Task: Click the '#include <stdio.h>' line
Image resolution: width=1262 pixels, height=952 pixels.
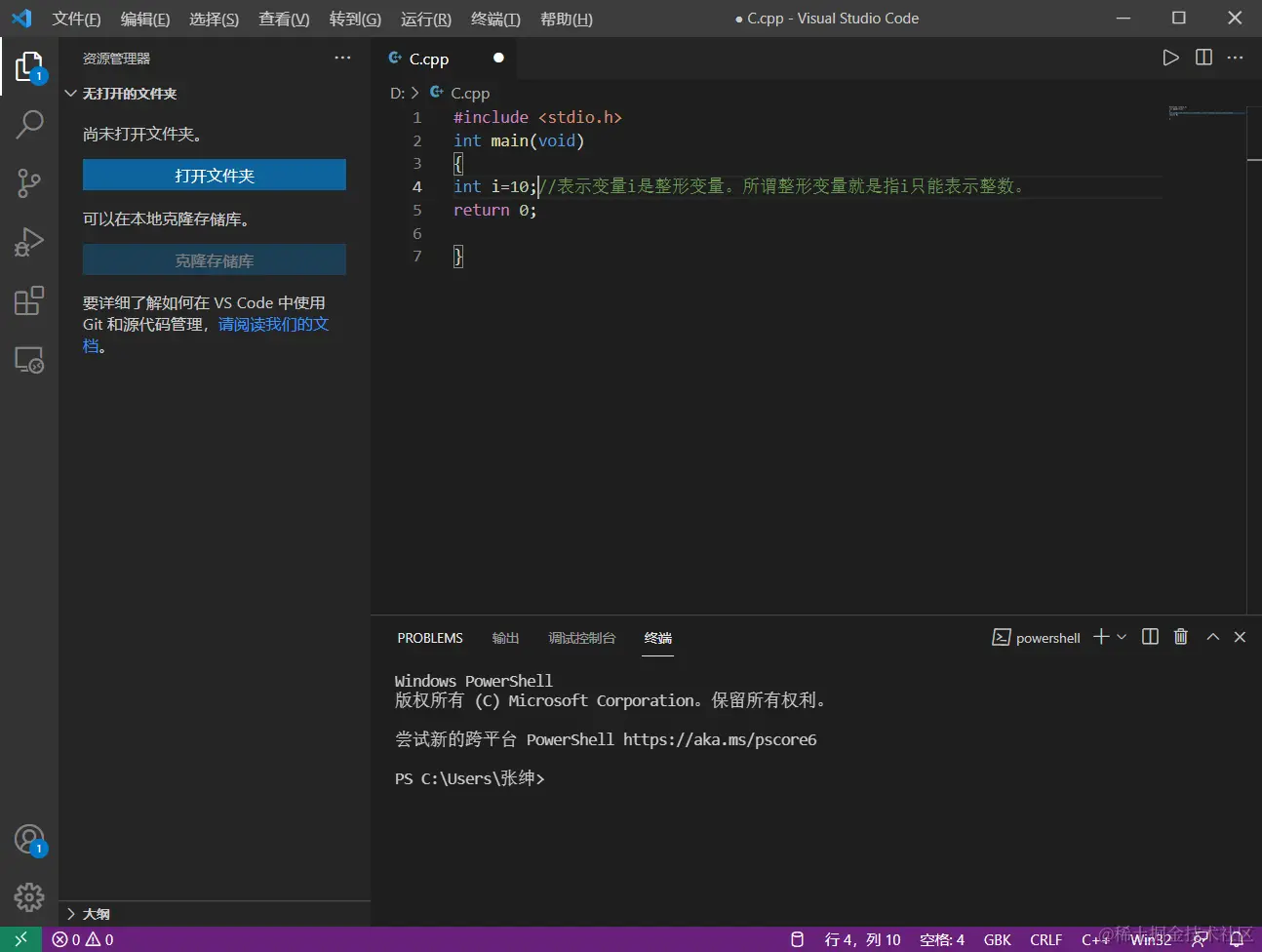Action: click(537, 117)
